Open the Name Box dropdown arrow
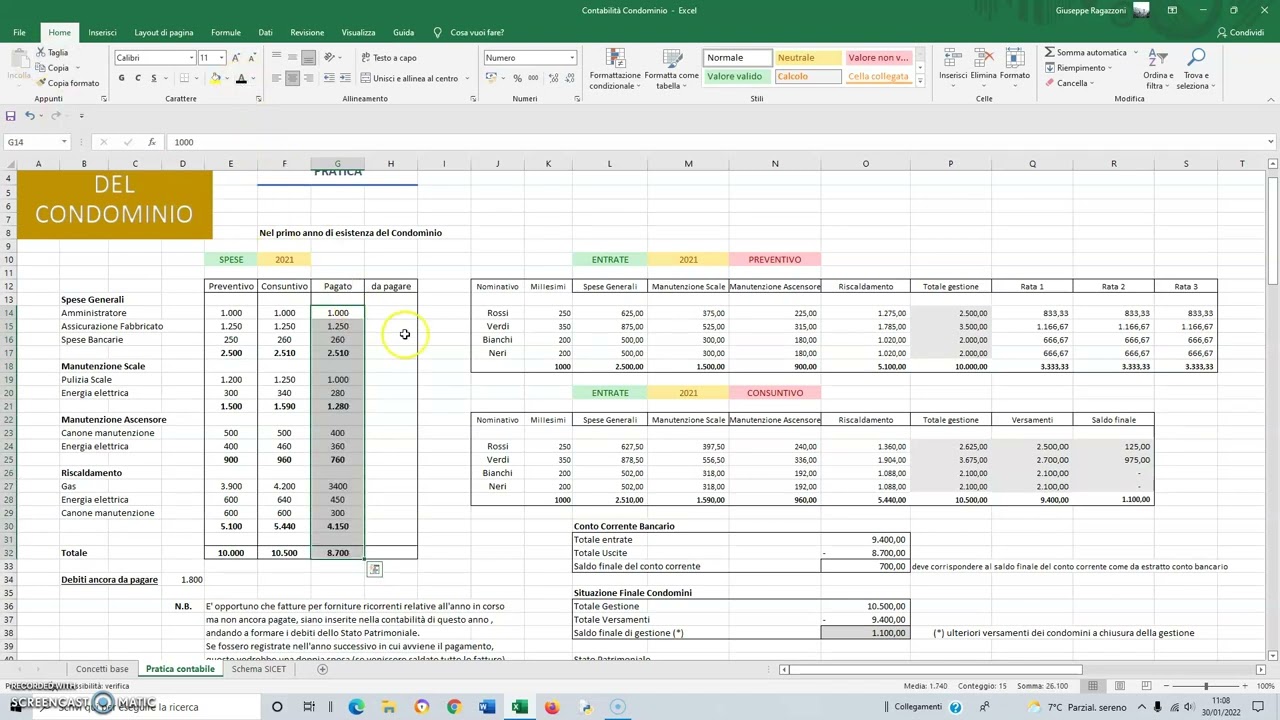 pos(63,142)
